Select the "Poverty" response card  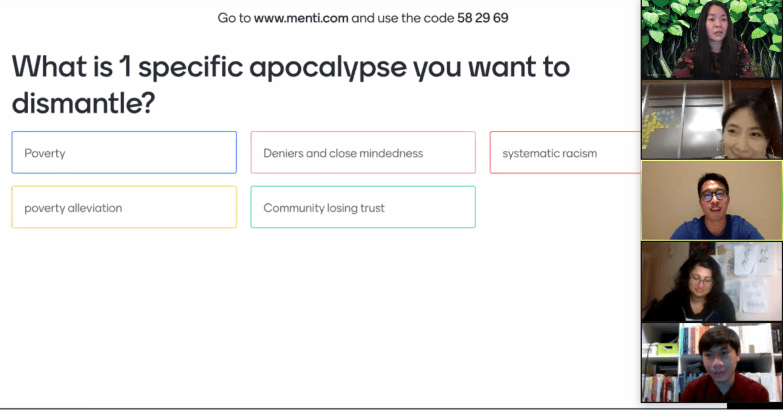click(x=124, y=153)
